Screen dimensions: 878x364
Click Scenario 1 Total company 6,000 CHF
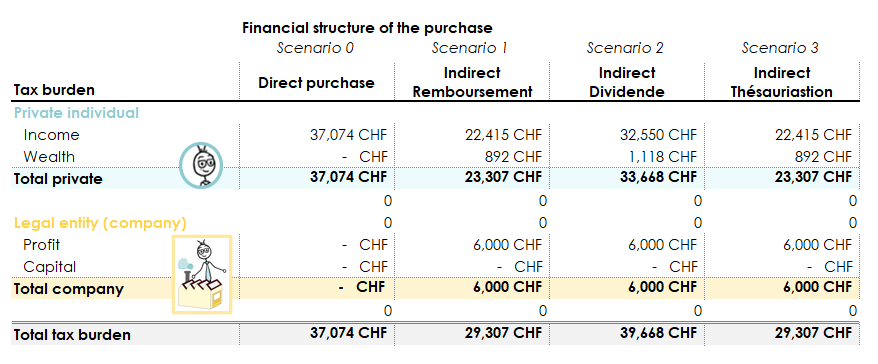508,287
